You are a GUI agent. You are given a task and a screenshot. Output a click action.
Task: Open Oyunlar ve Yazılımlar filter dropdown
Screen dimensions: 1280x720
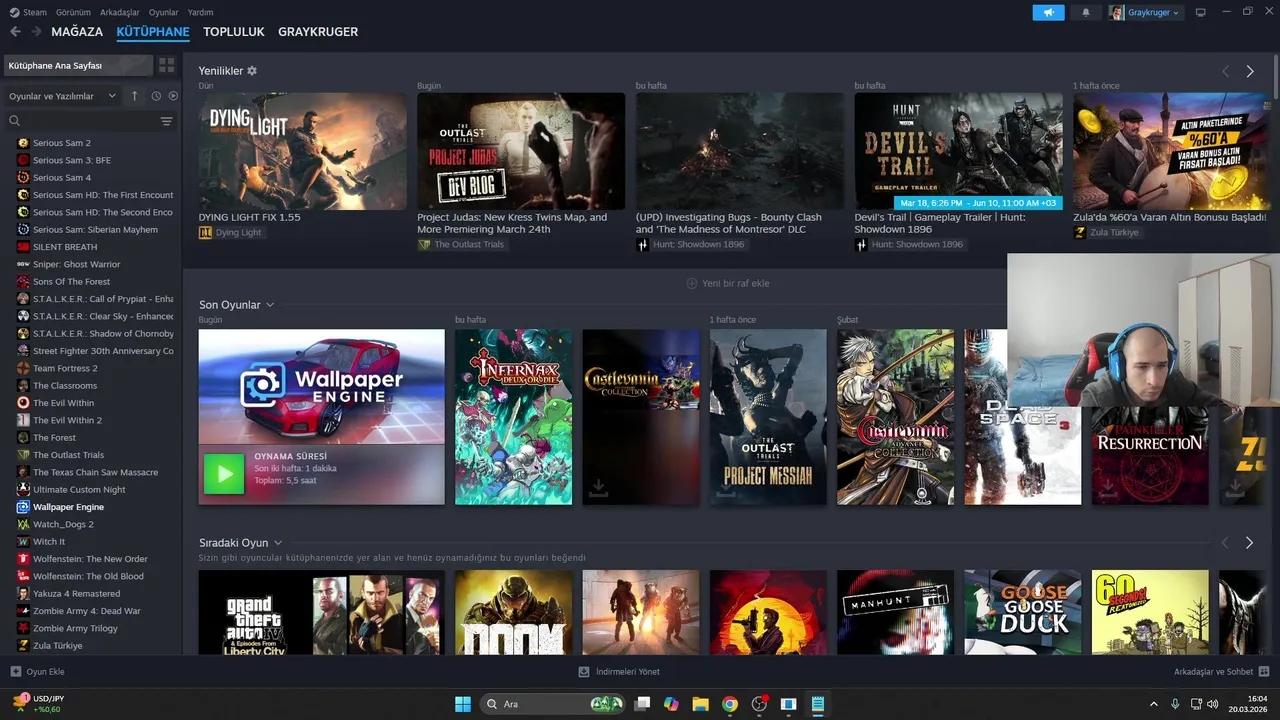62,96
